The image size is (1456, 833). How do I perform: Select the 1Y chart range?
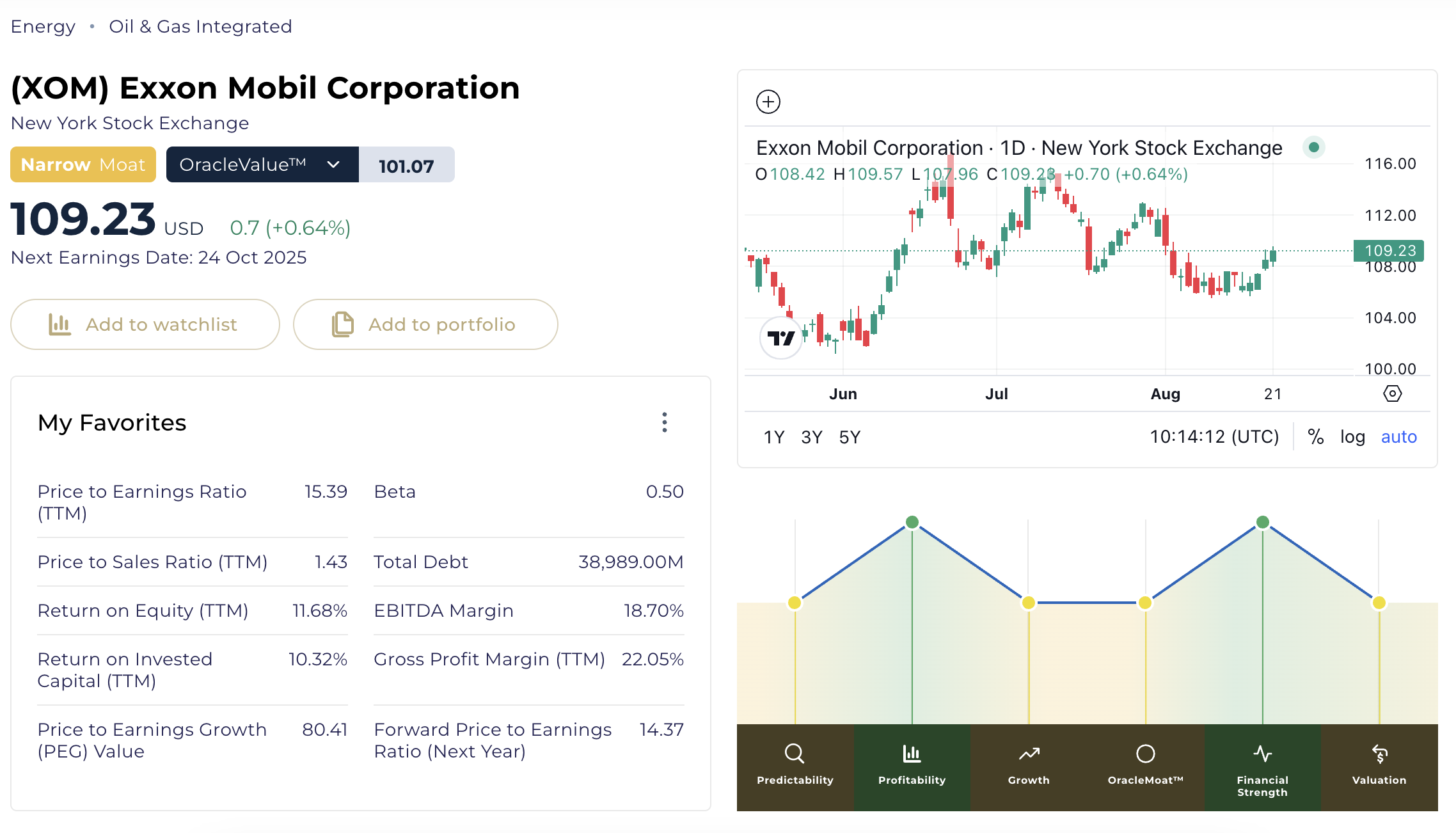(x=774, y=437)
